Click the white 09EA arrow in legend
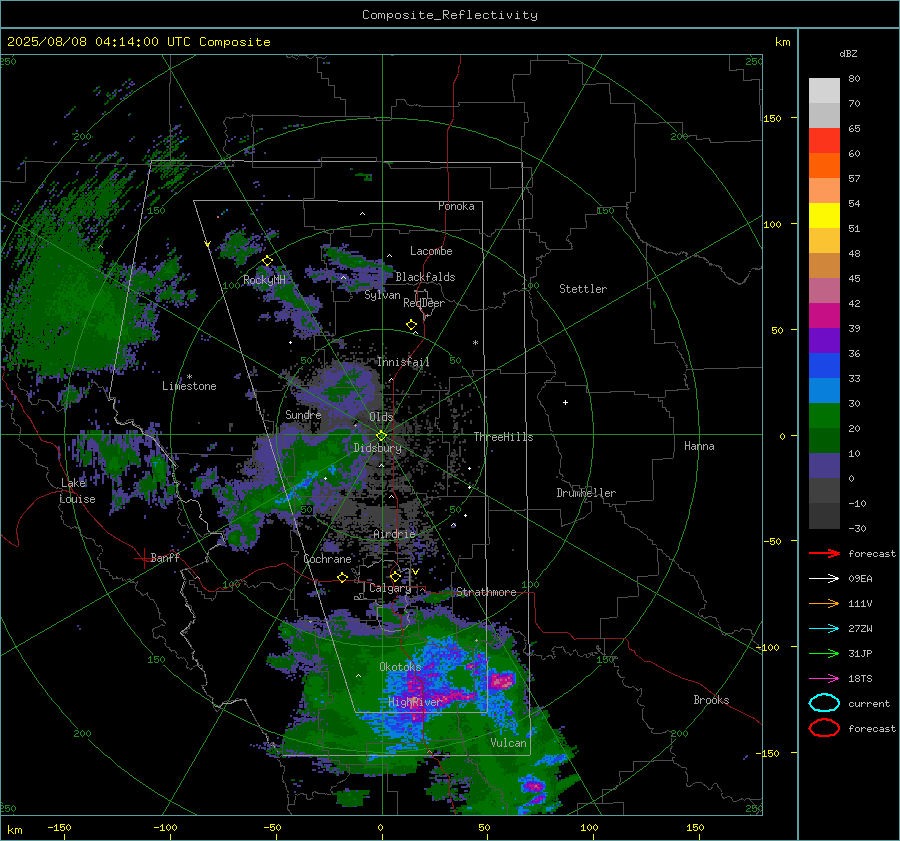Screen dimensions: 900x841 coord(824,579)
